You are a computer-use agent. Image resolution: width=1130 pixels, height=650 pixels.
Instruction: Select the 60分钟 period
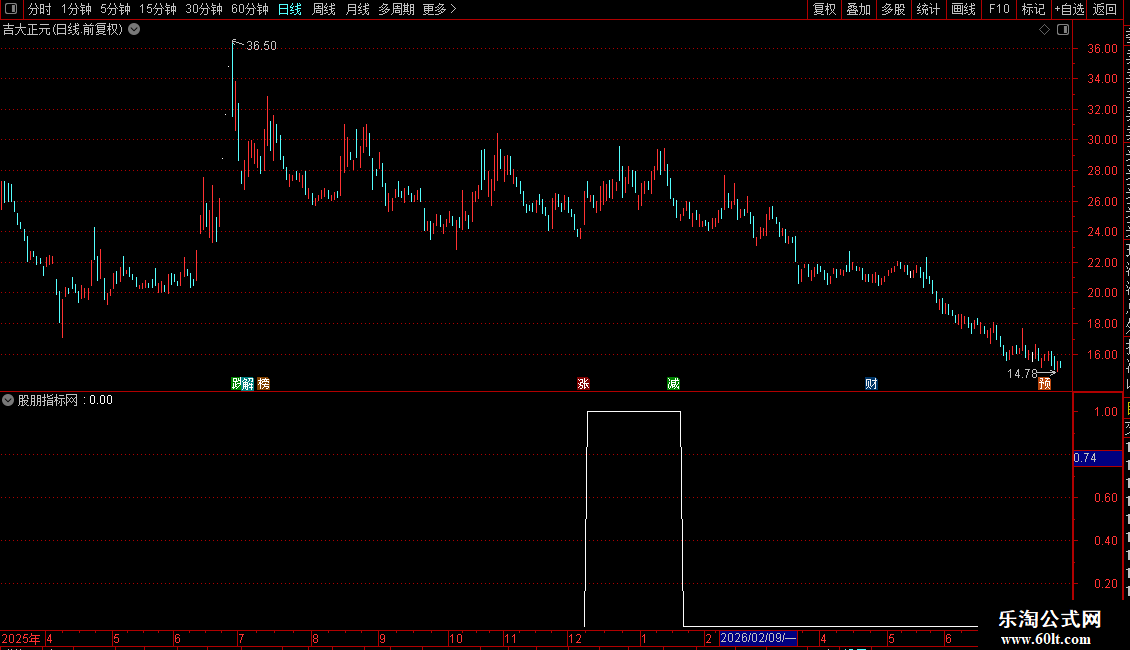pyautogui.click(x=250, y=9)
